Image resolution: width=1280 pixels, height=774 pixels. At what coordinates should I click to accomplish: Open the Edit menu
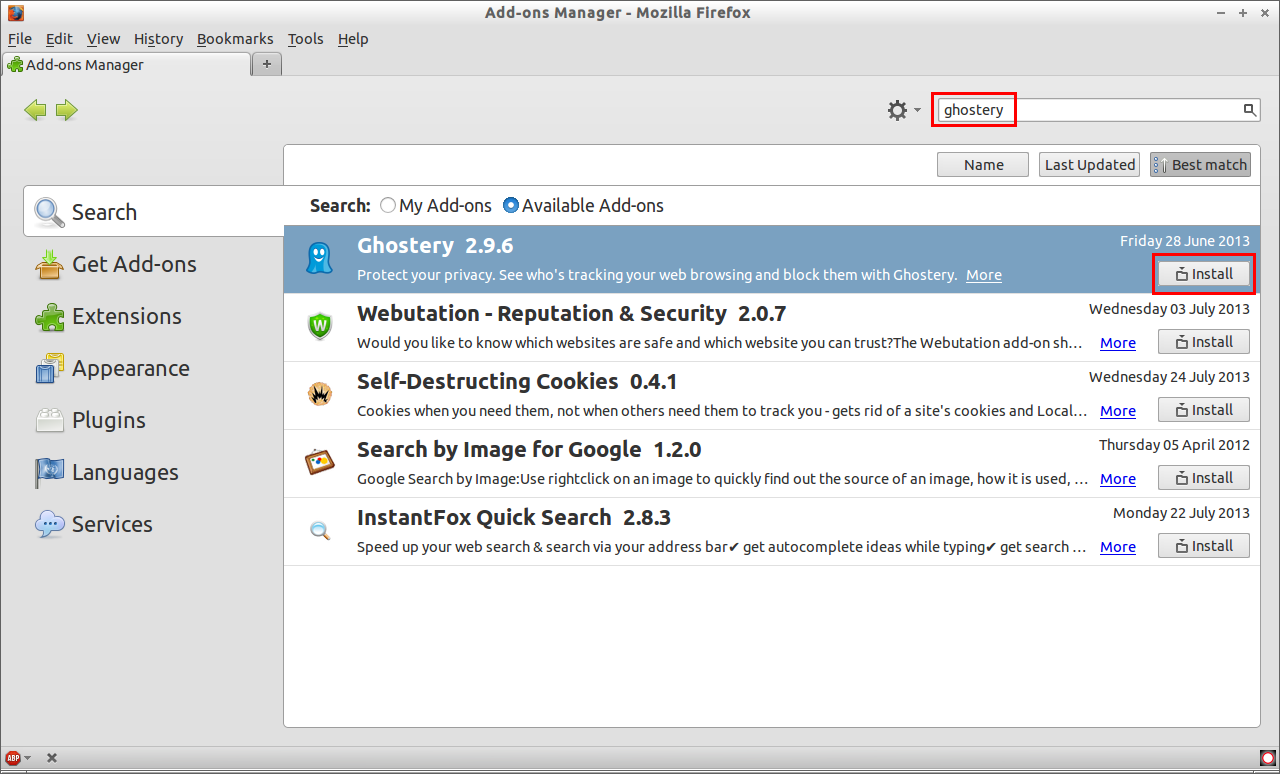coord(59,39)
